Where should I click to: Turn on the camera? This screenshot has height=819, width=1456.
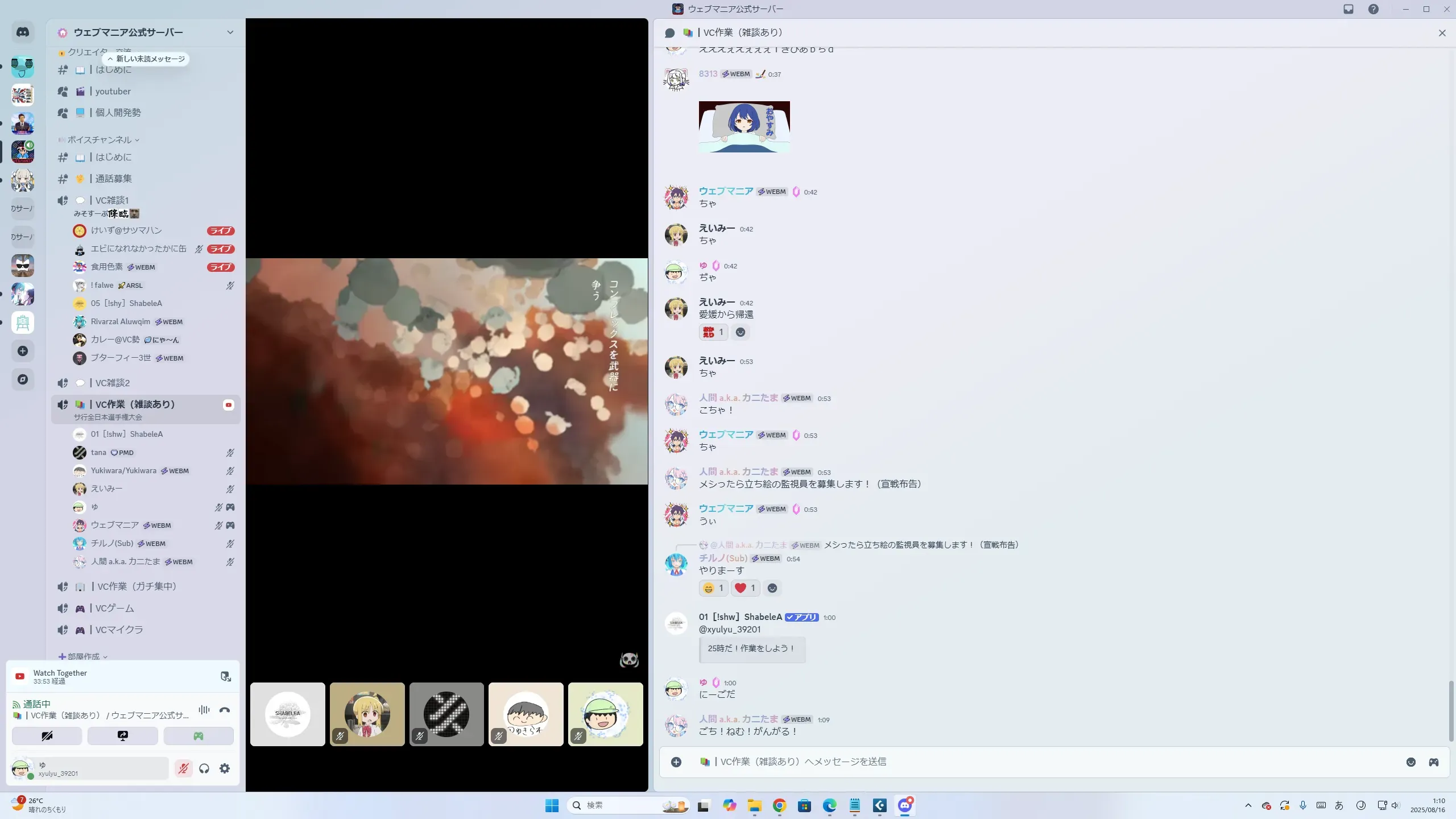click(x=47, y=736)
